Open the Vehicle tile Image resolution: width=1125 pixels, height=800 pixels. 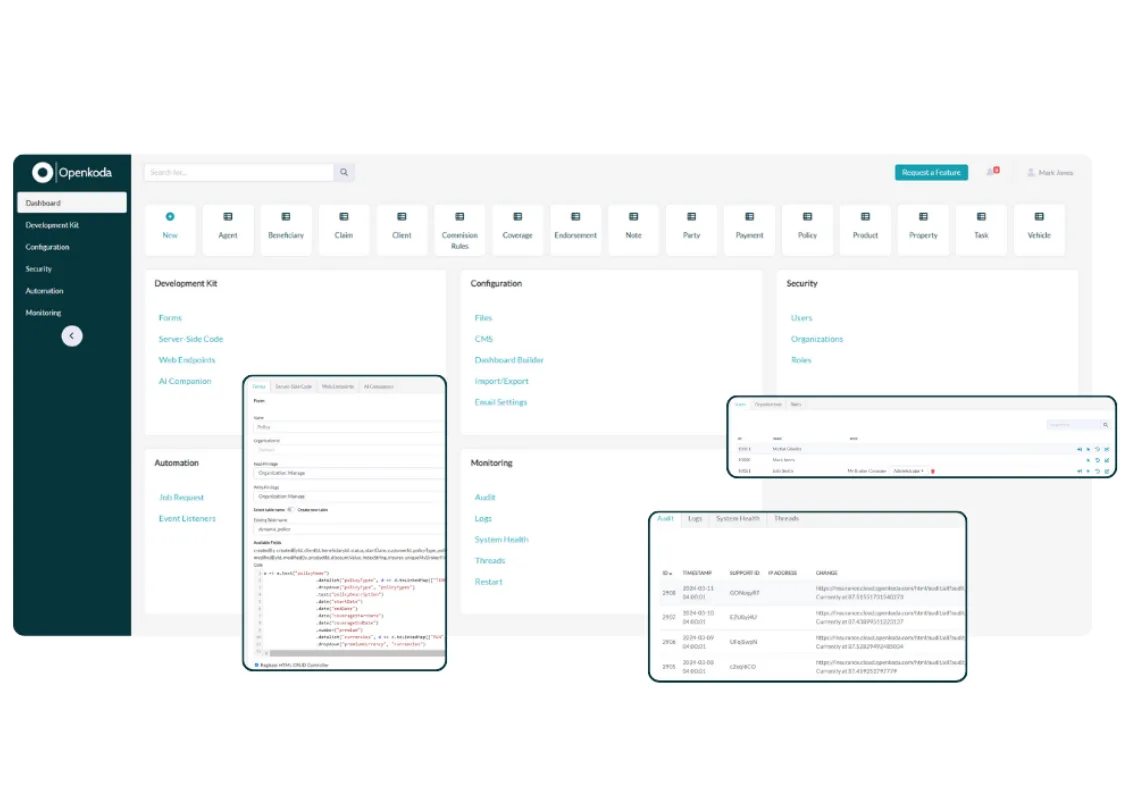coord(1039,230)
